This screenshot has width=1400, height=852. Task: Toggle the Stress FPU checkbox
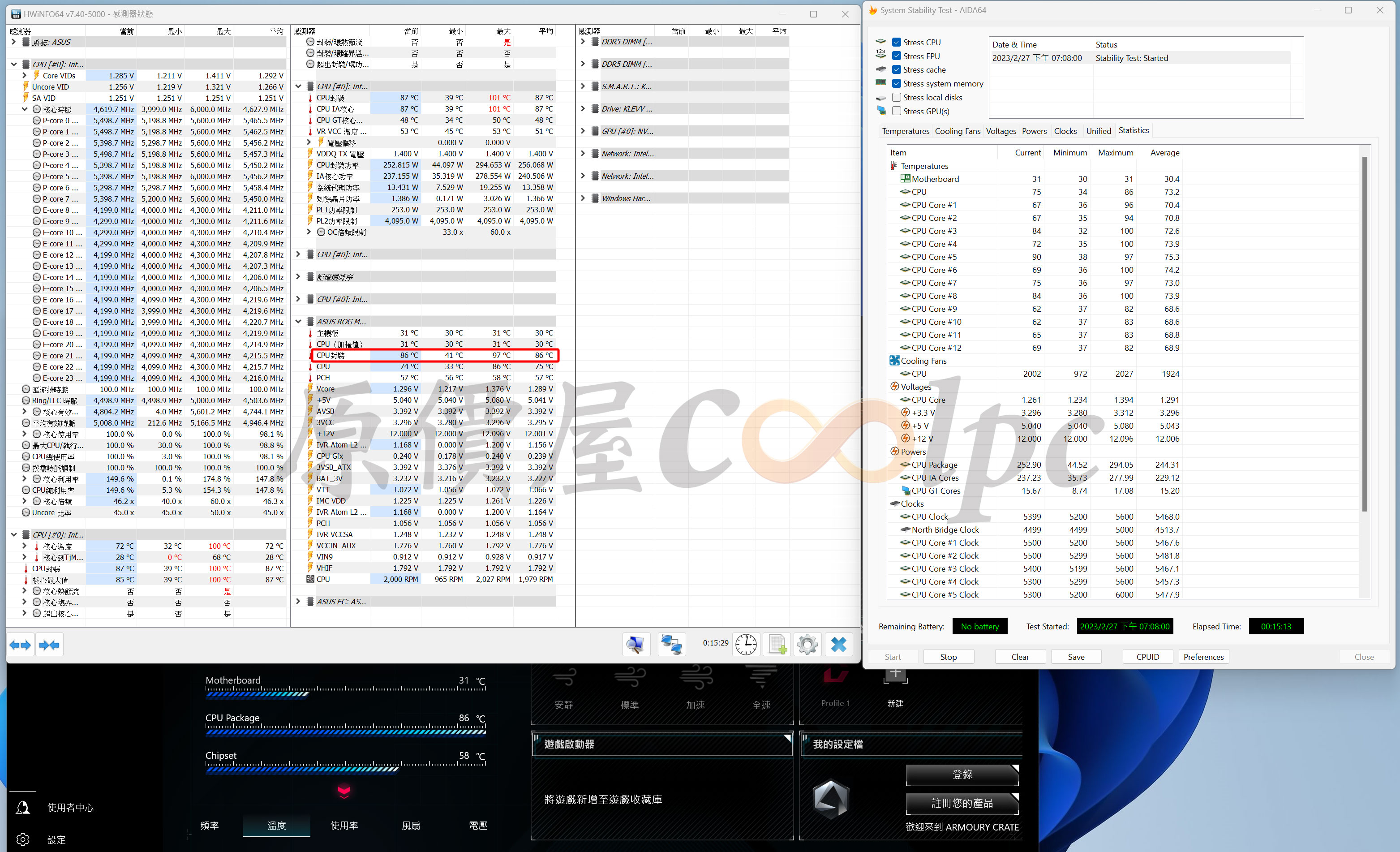(897, 56)
